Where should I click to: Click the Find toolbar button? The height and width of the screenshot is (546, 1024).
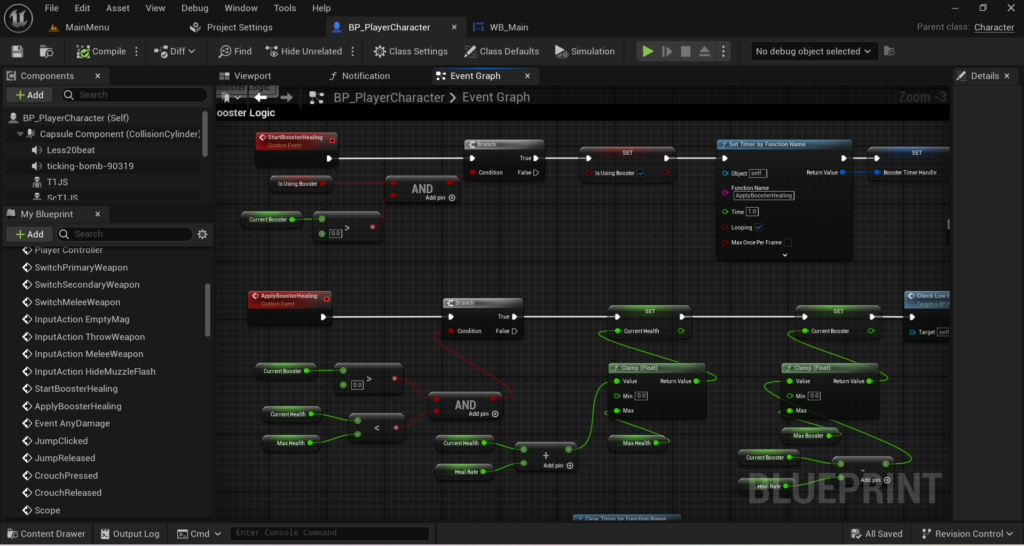tap(235, 51)
